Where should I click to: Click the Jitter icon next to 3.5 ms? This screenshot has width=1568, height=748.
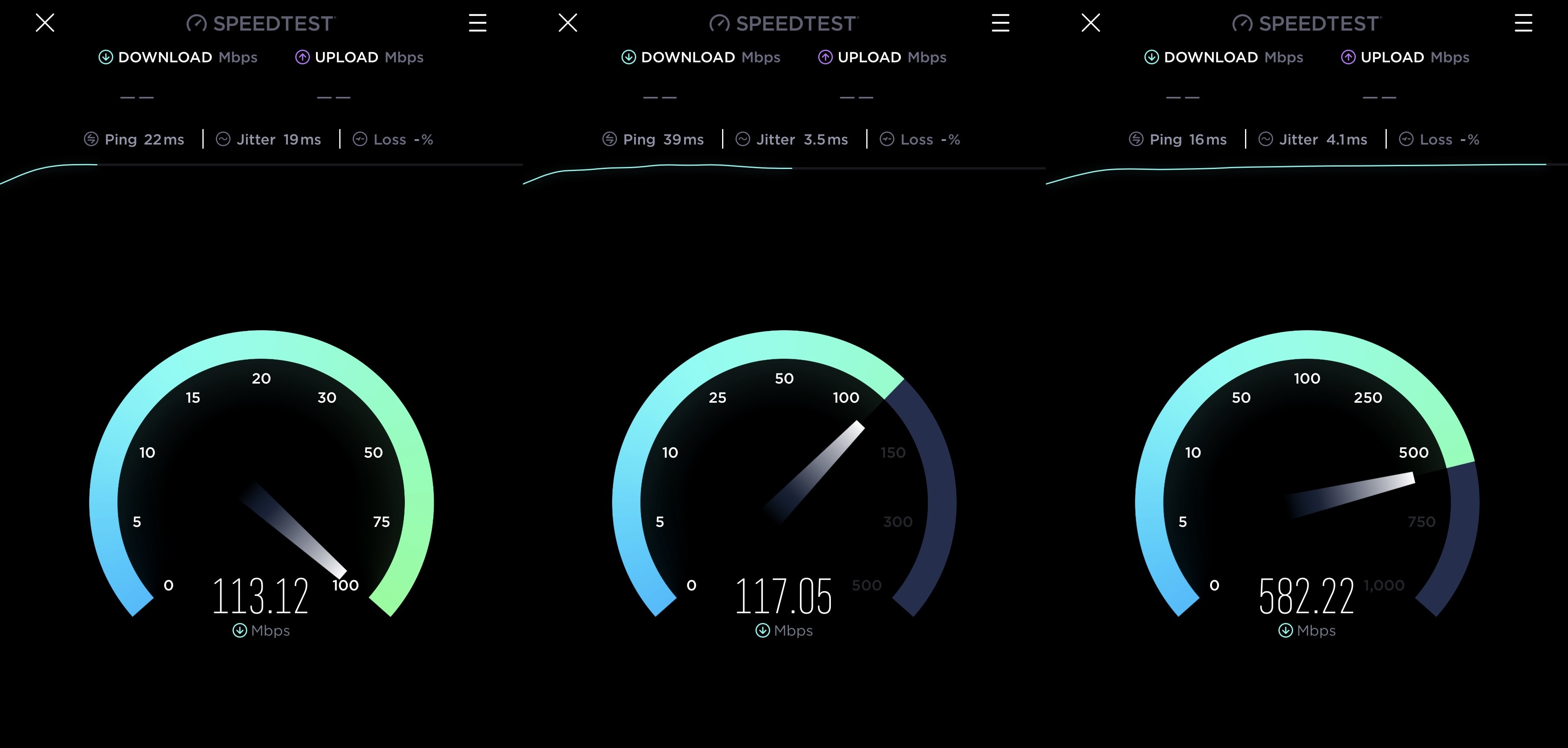[x=742, y=139]
